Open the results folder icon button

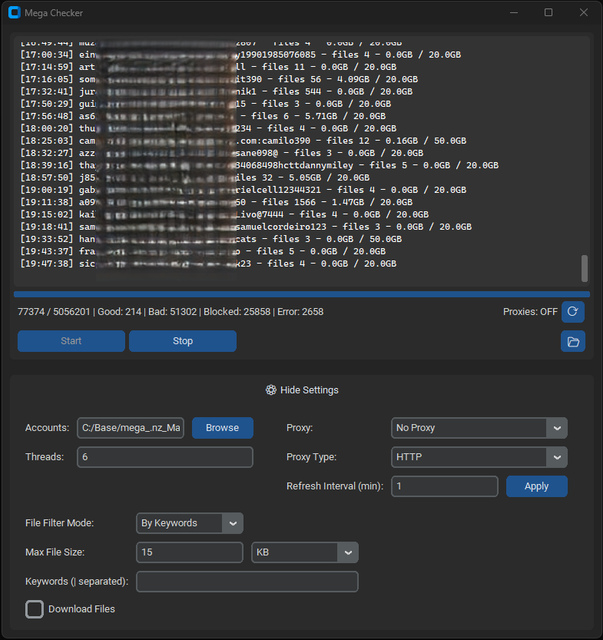pos(573,341)
